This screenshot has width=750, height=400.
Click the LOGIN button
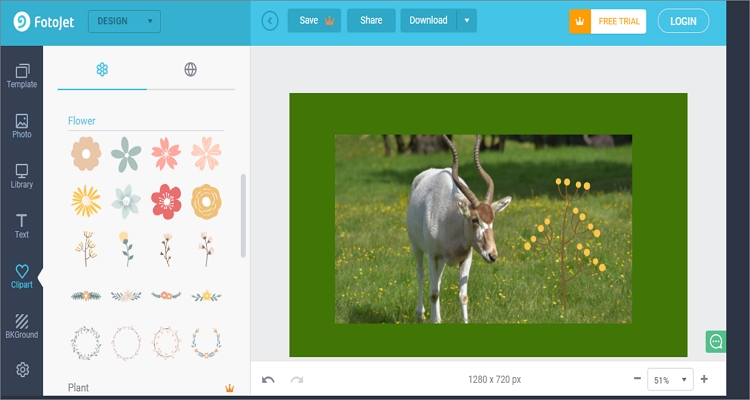point(683,22)
